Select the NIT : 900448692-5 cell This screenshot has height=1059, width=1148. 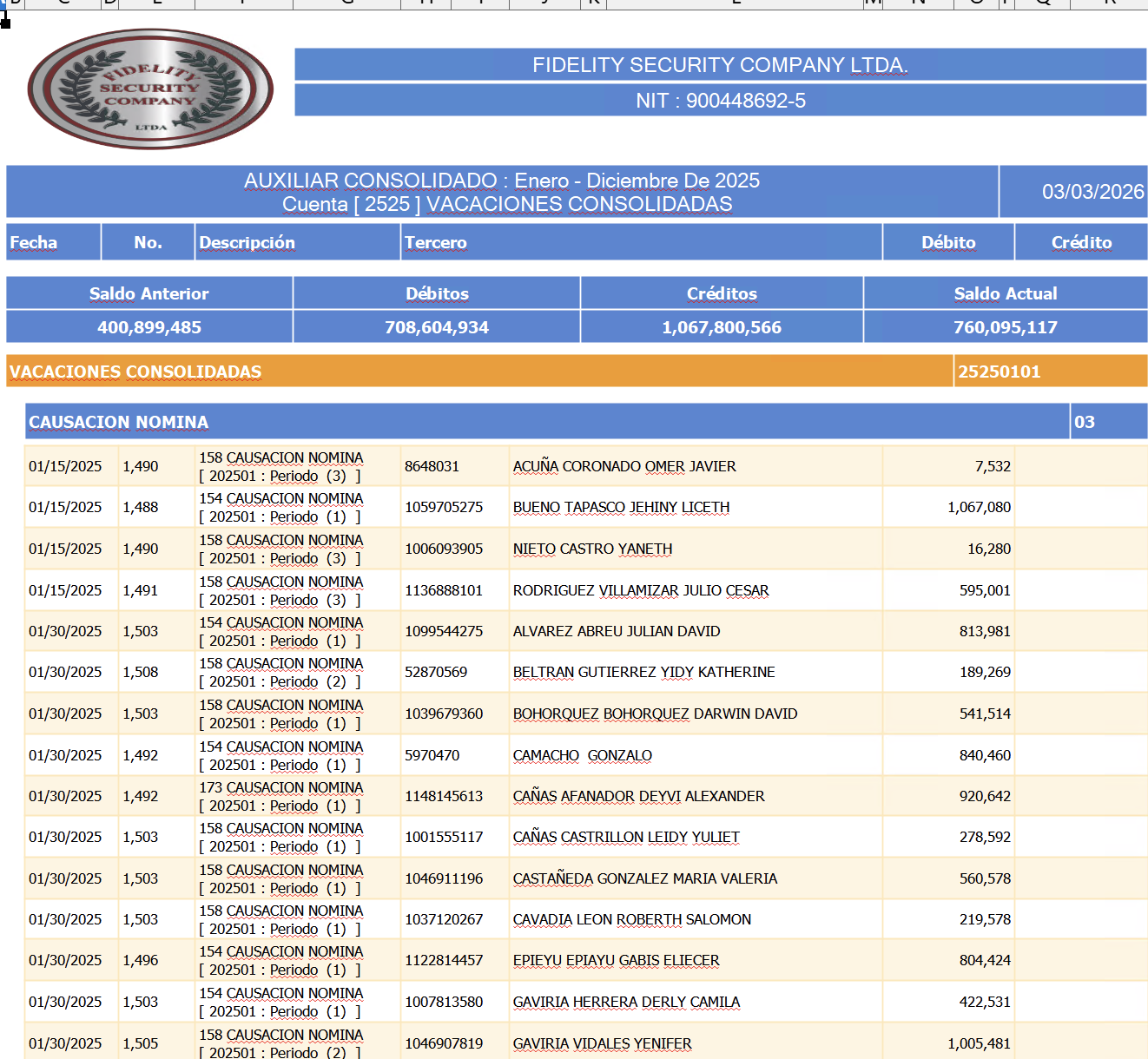(720, 101)
